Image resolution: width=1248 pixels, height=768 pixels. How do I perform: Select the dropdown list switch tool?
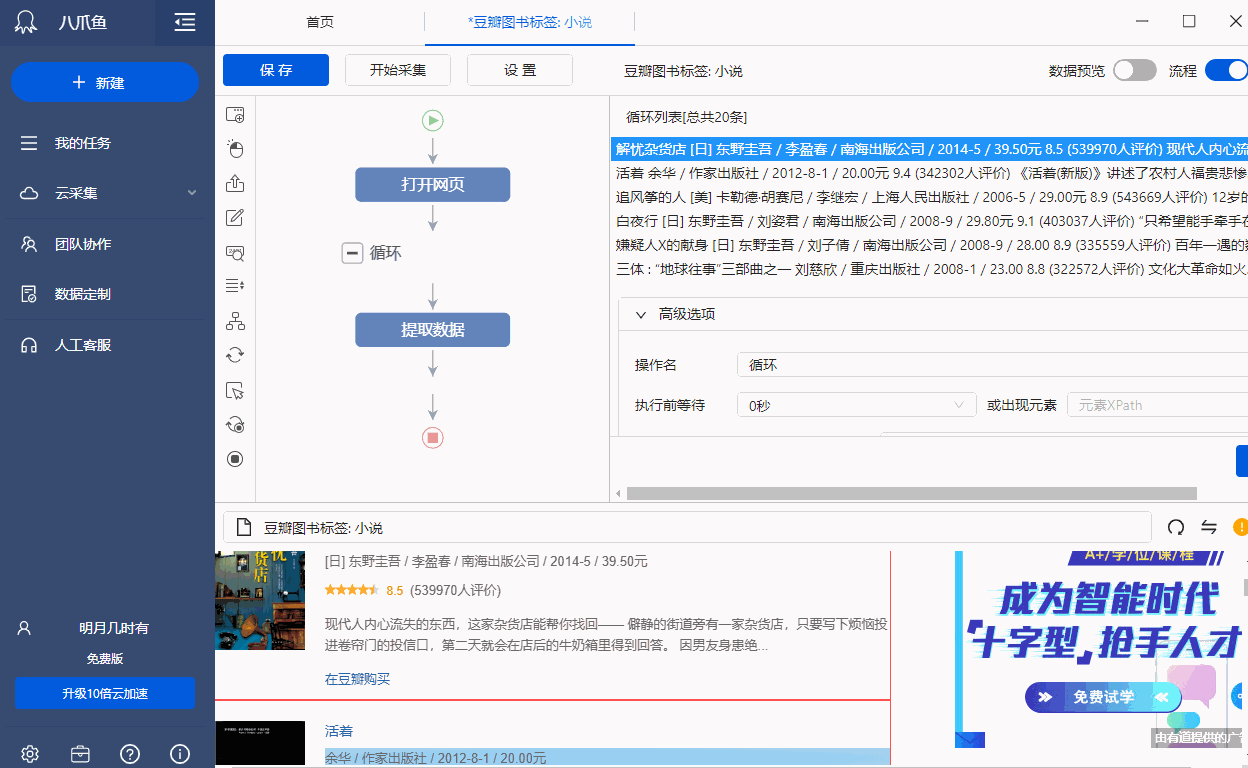[x=235, y=286]
